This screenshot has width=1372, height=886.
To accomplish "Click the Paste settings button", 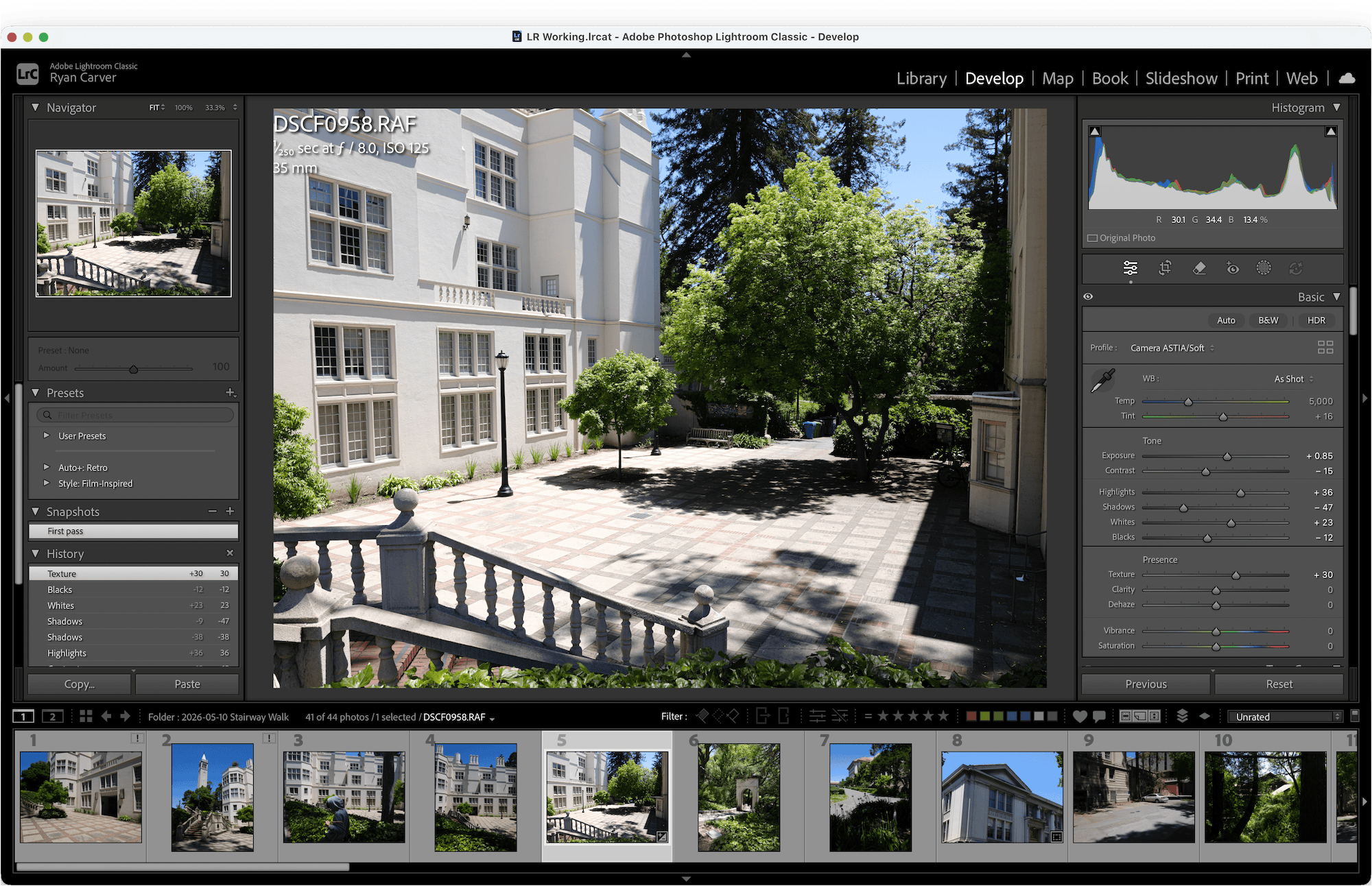I will (x=187, y=684).
